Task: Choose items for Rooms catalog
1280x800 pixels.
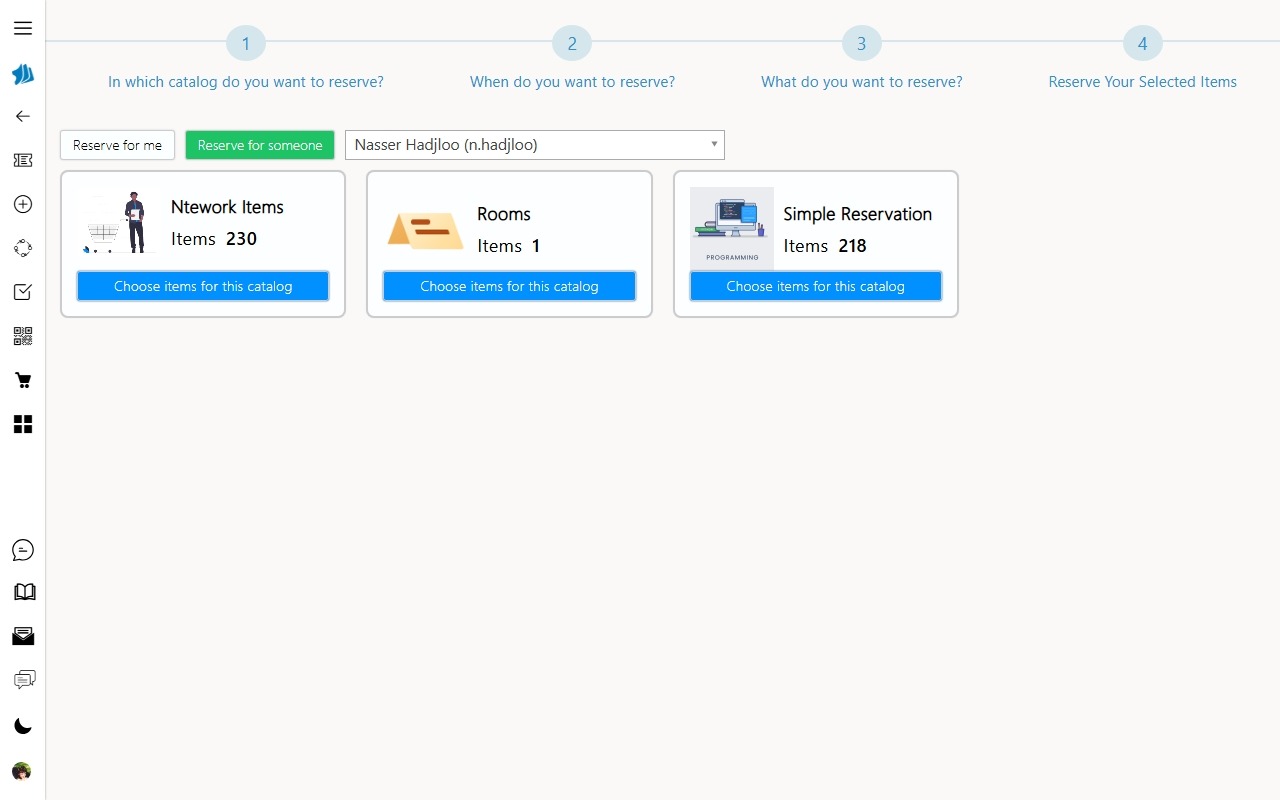Action: point(509,286)
